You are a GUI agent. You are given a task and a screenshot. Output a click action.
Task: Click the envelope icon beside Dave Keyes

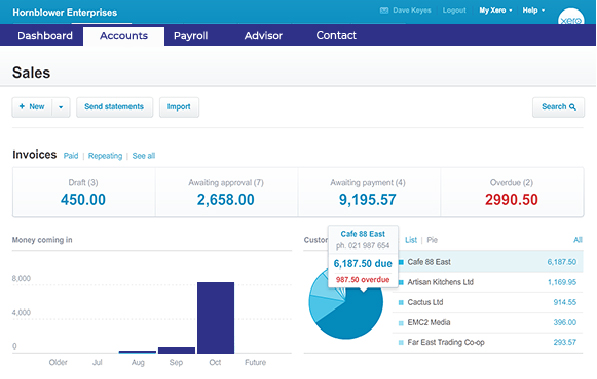pyautogui.click(x=384, y=11)
